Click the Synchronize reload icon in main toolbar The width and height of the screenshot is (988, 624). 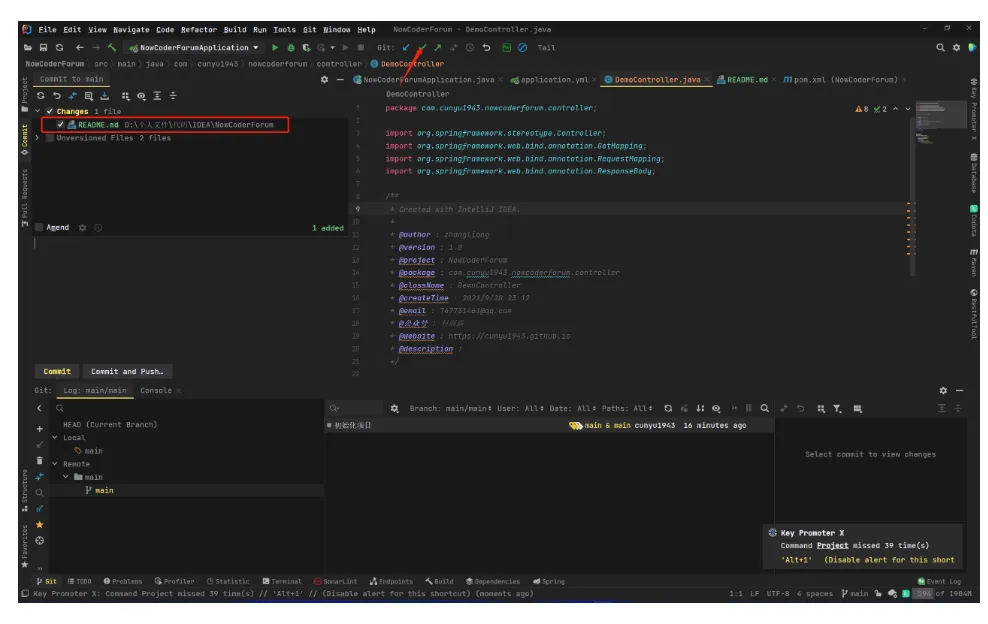pos(59,47)
